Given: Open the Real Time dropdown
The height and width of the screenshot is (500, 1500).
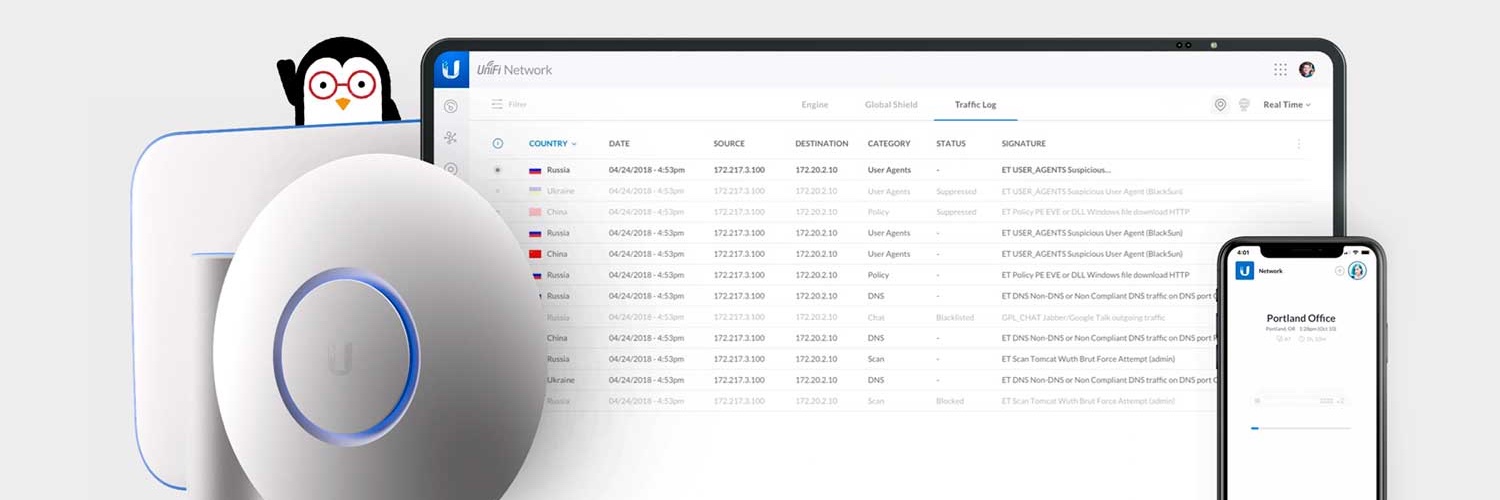Looking at the screenshot, I should (1287, 104).
